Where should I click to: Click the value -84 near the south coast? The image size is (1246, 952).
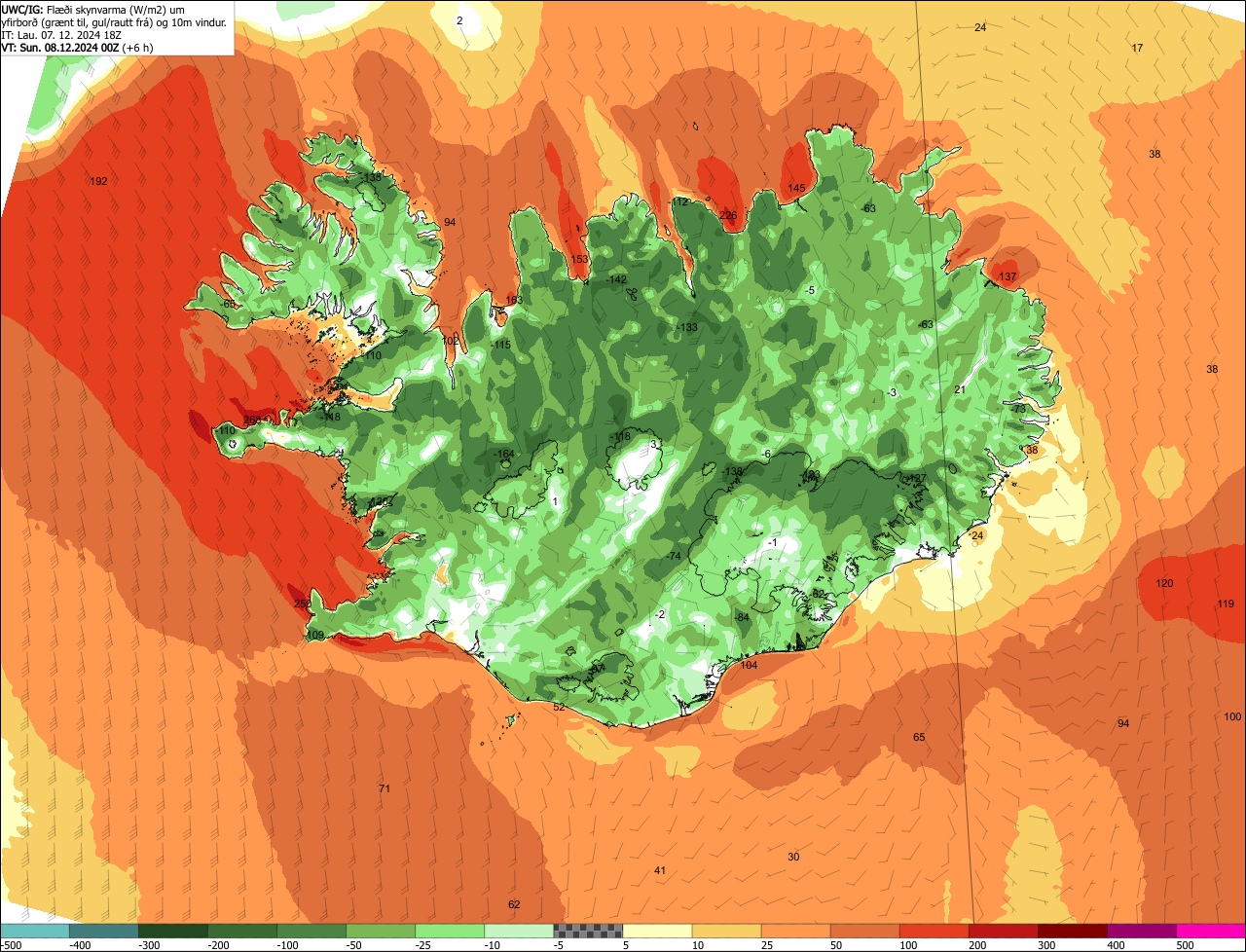[741, 617]
